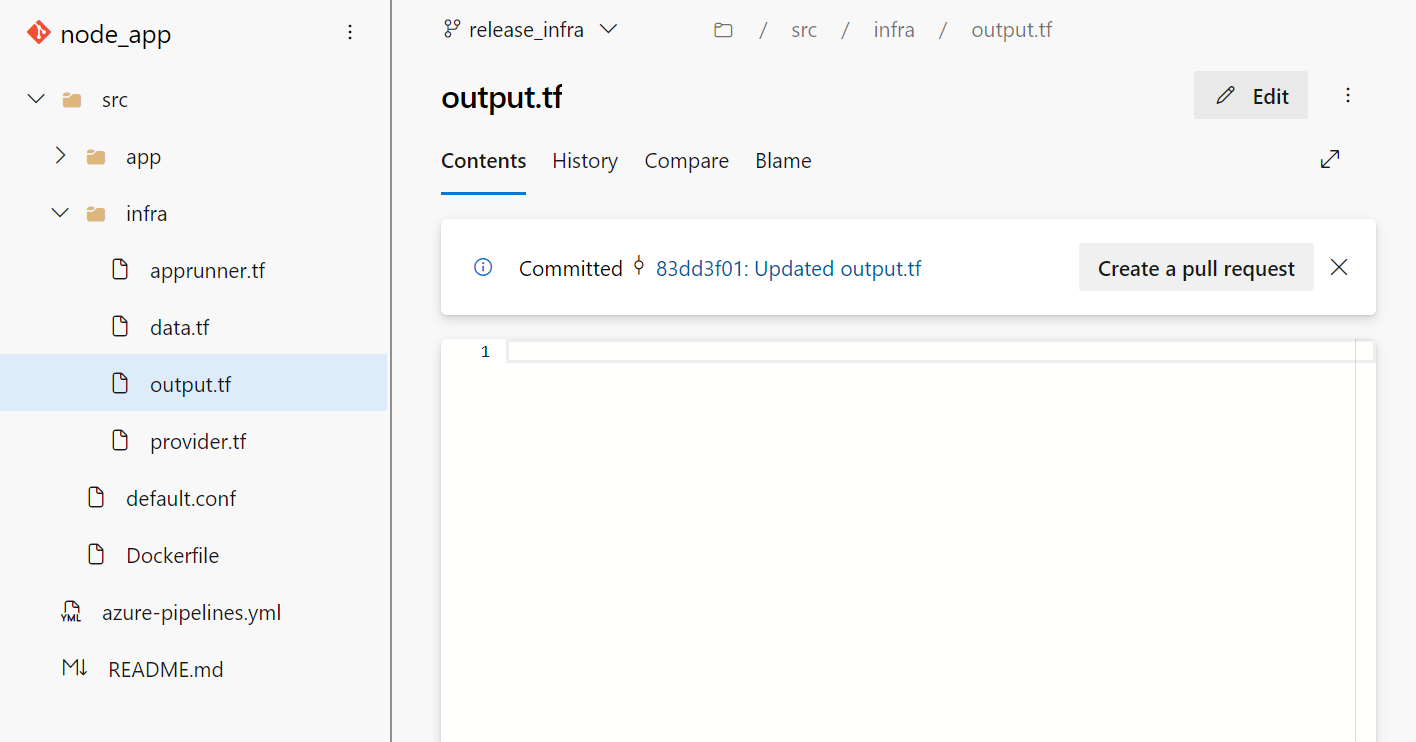Click the default.conf file icon
The image size is (1416, 742).
[x=96, y=497]
